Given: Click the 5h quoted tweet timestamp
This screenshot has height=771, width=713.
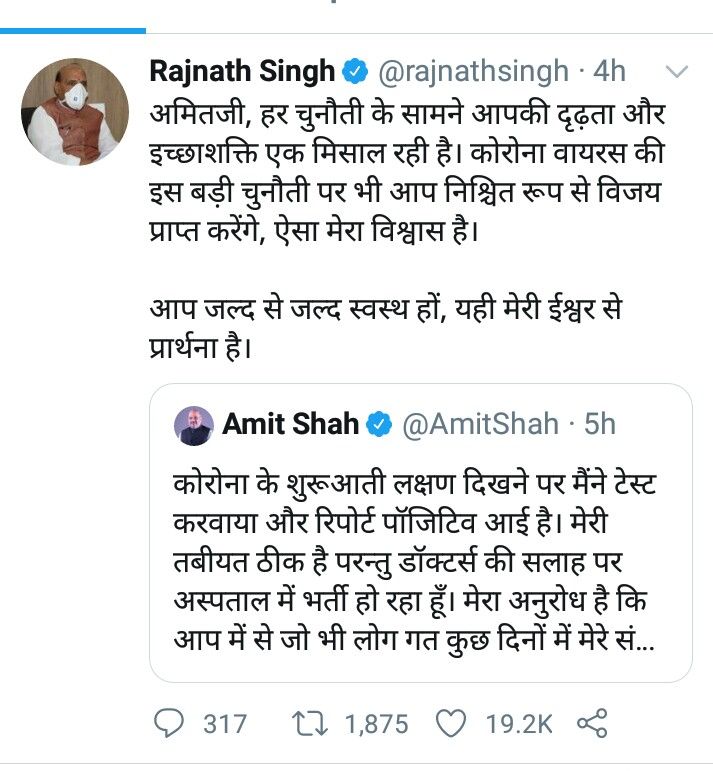Looking at the screenshot, I should point(600,423).
